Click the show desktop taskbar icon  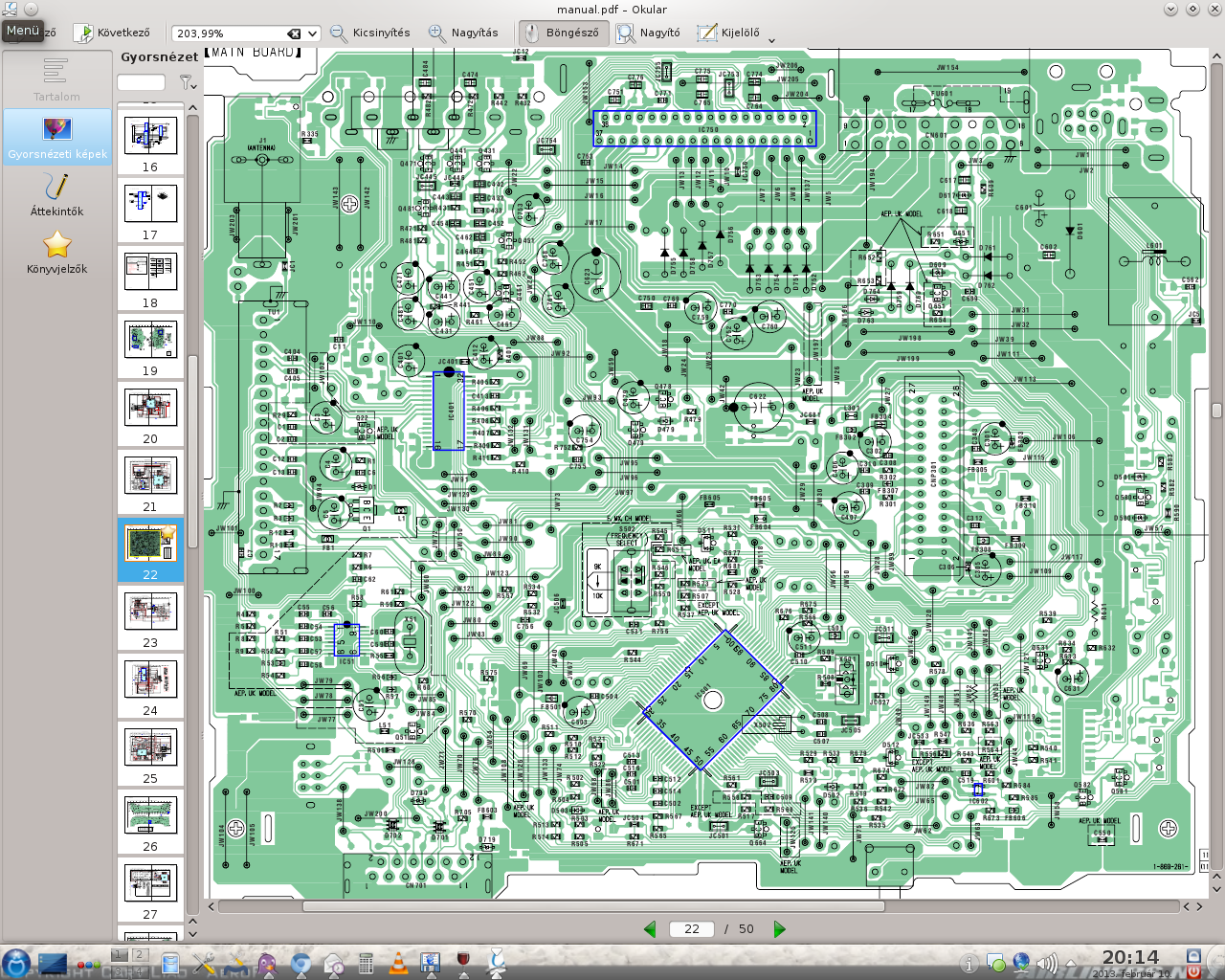coord(53,964)
